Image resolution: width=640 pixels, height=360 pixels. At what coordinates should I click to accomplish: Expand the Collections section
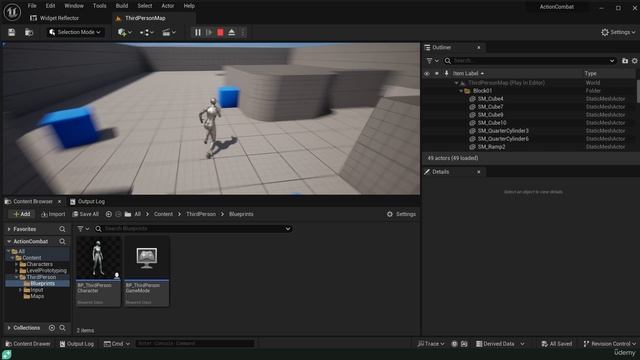9,328
